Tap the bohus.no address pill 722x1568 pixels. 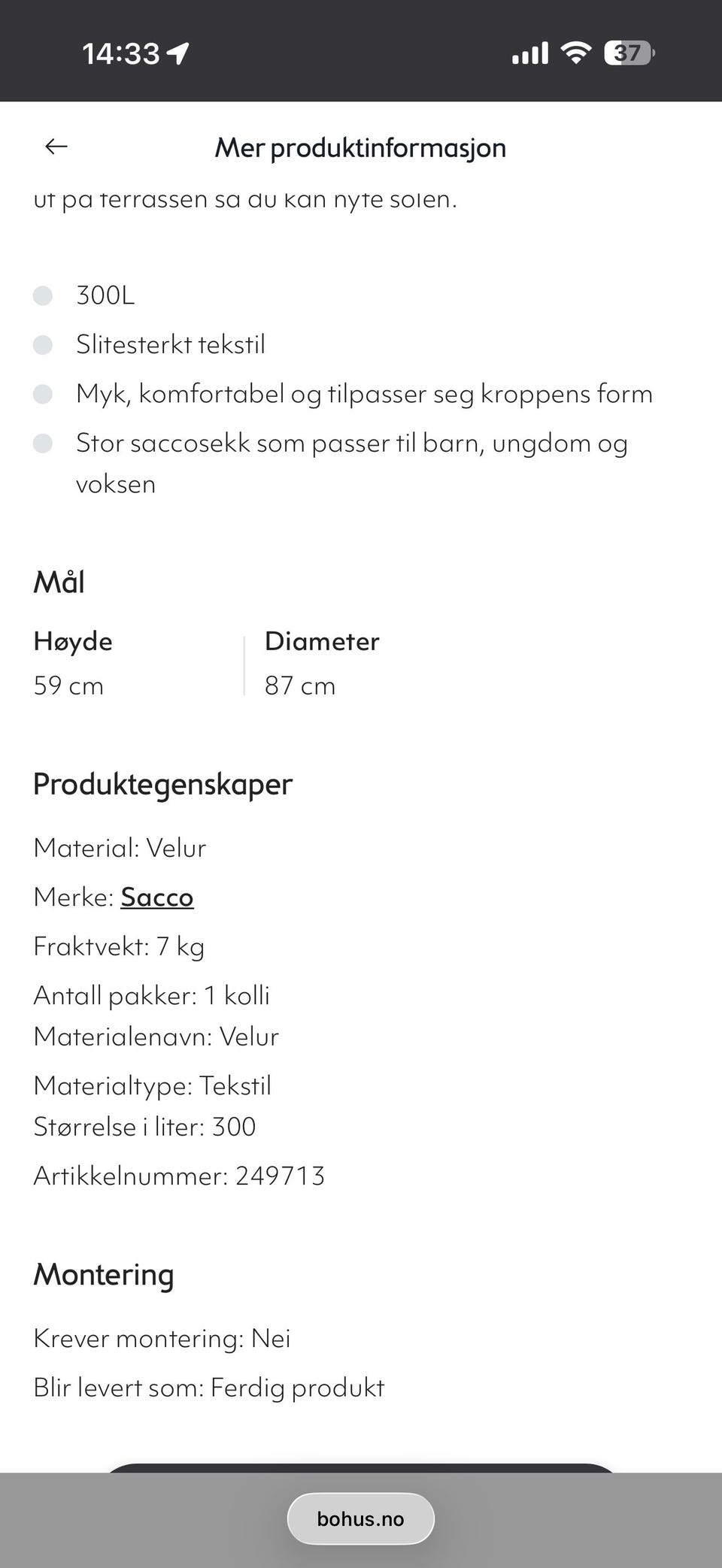pos(361,1519)
